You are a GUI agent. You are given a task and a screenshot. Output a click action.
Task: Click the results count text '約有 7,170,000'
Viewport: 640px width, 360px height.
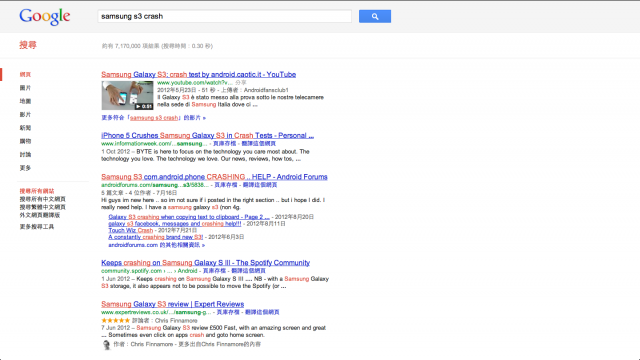tap(157, 46)
